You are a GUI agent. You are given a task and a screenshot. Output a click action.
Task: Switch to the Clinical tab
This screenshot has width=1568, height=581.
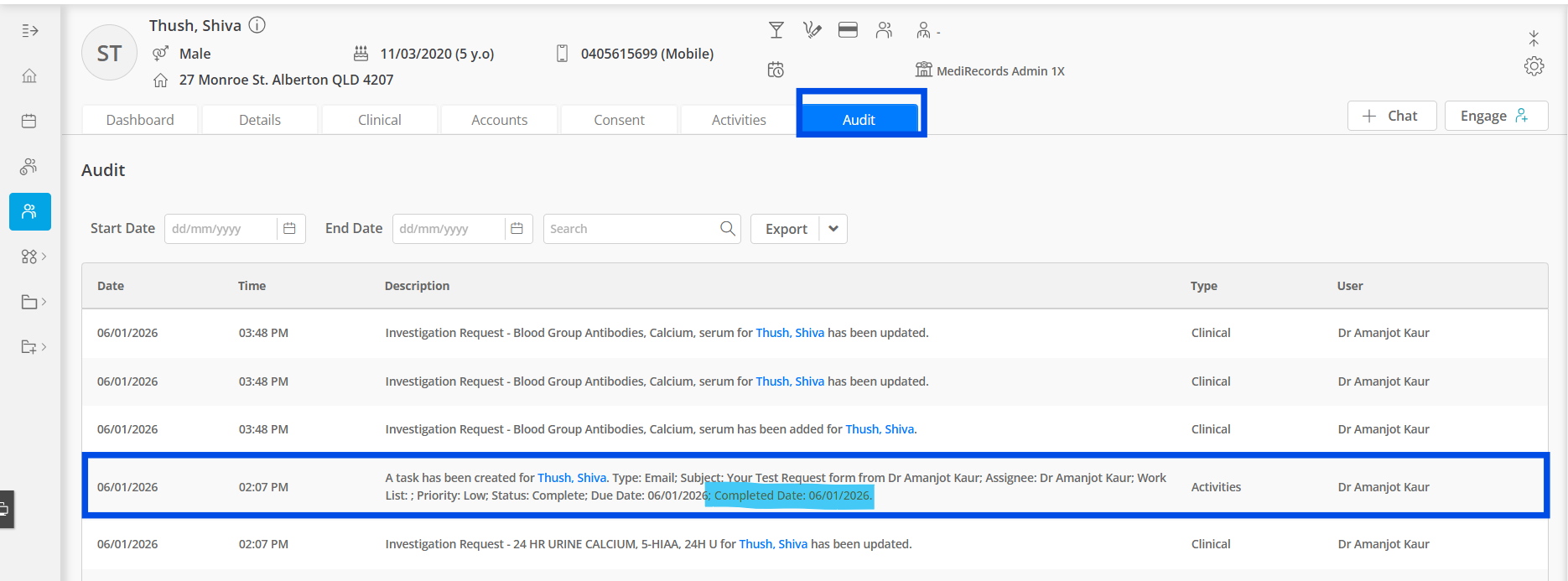pos(380,120)
